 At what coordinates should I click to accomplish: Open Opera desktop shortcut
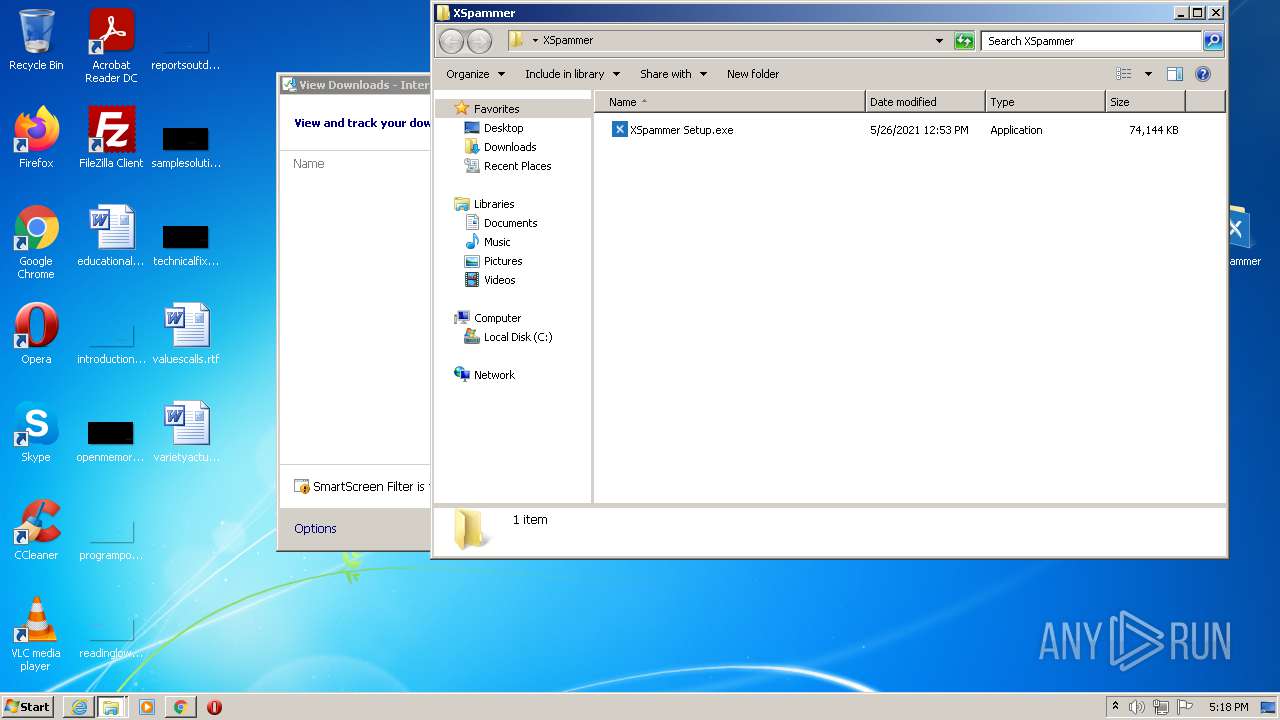point(36,334)
